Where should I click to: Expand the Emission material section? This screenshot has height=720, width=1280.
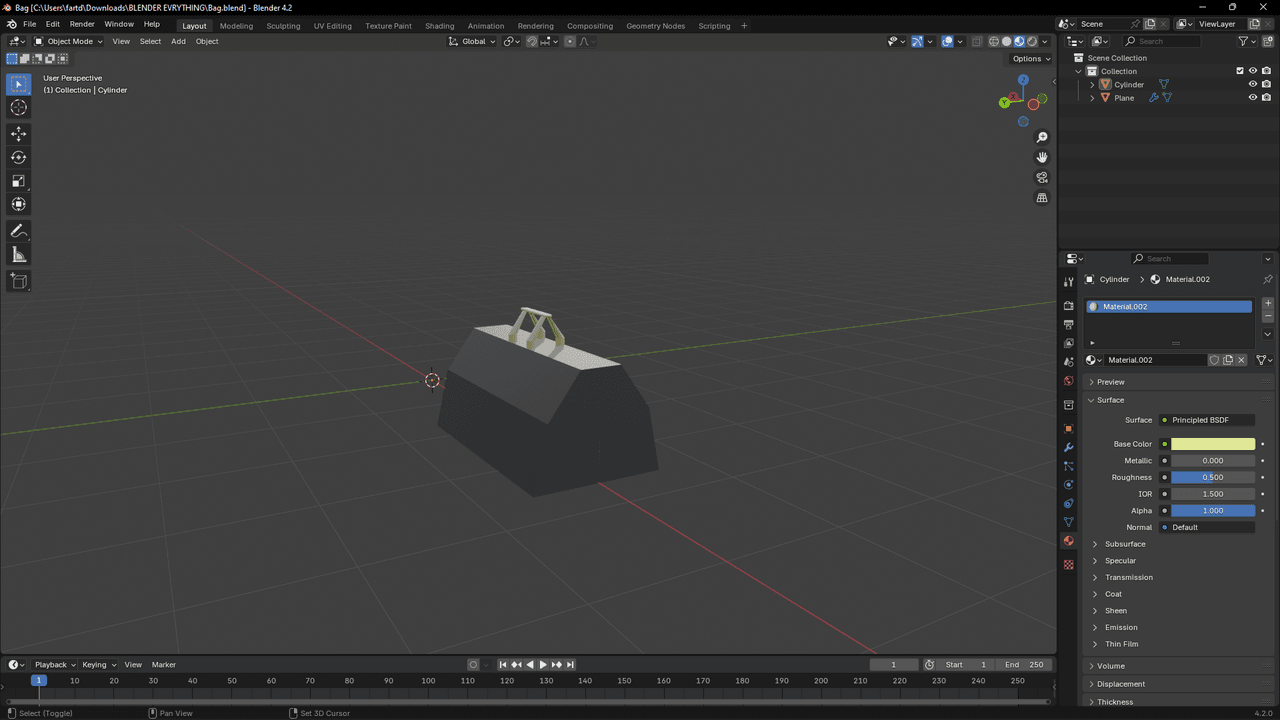(x=1121, y=627)
